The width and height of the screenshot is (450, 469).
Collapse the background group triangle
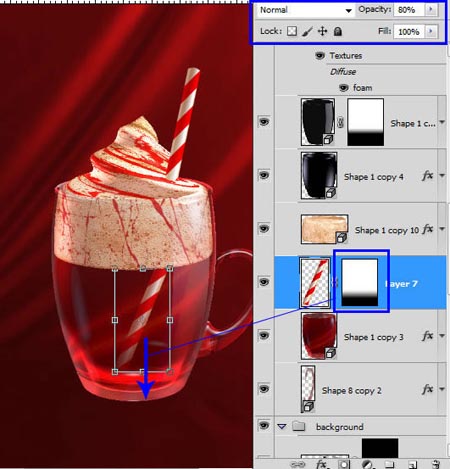(x=282, y=426)
